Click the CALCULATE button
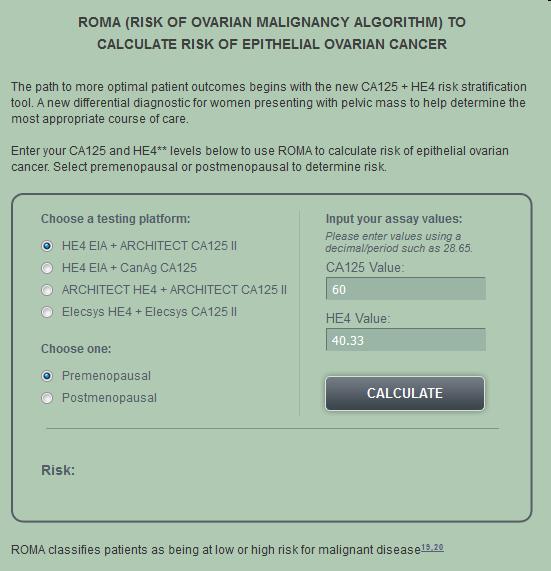 [405, 393]
